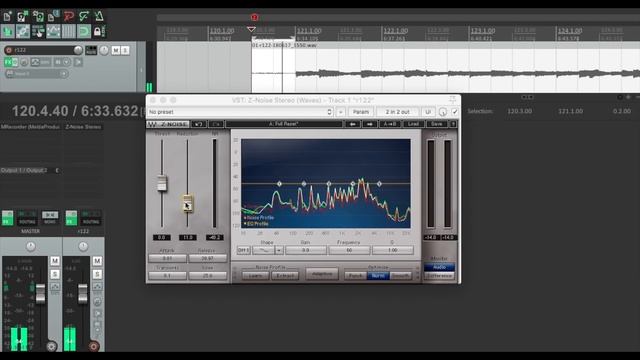This screenshot has width=640, height=360.
Task: Select Smooth optimize option
Action: tap(400, 276)
